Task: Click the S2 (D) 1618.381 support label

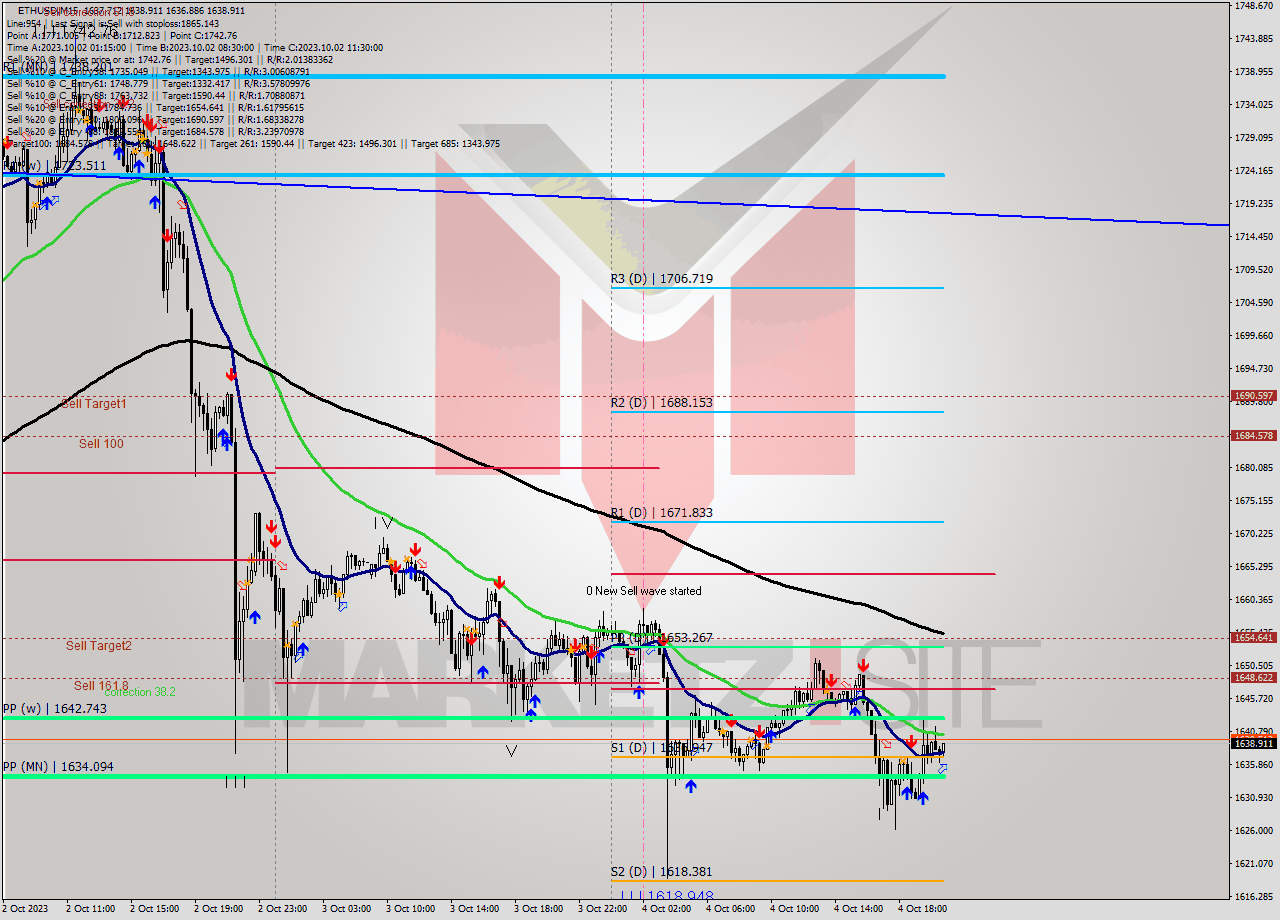Action: pyautogui.click(x=662, y=872)
